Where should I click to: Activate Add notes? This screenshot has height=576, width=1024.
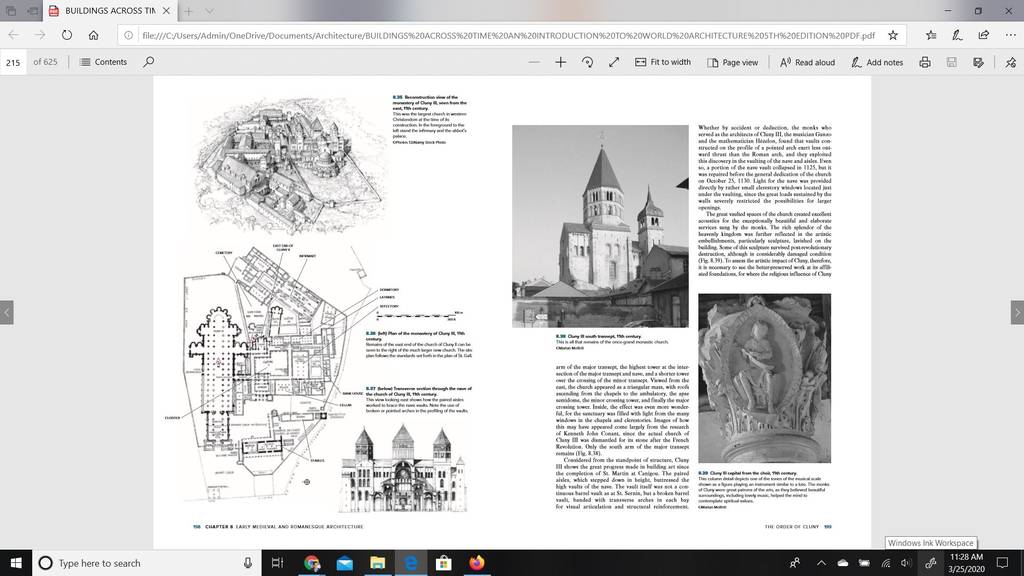(x=876, y=62)
